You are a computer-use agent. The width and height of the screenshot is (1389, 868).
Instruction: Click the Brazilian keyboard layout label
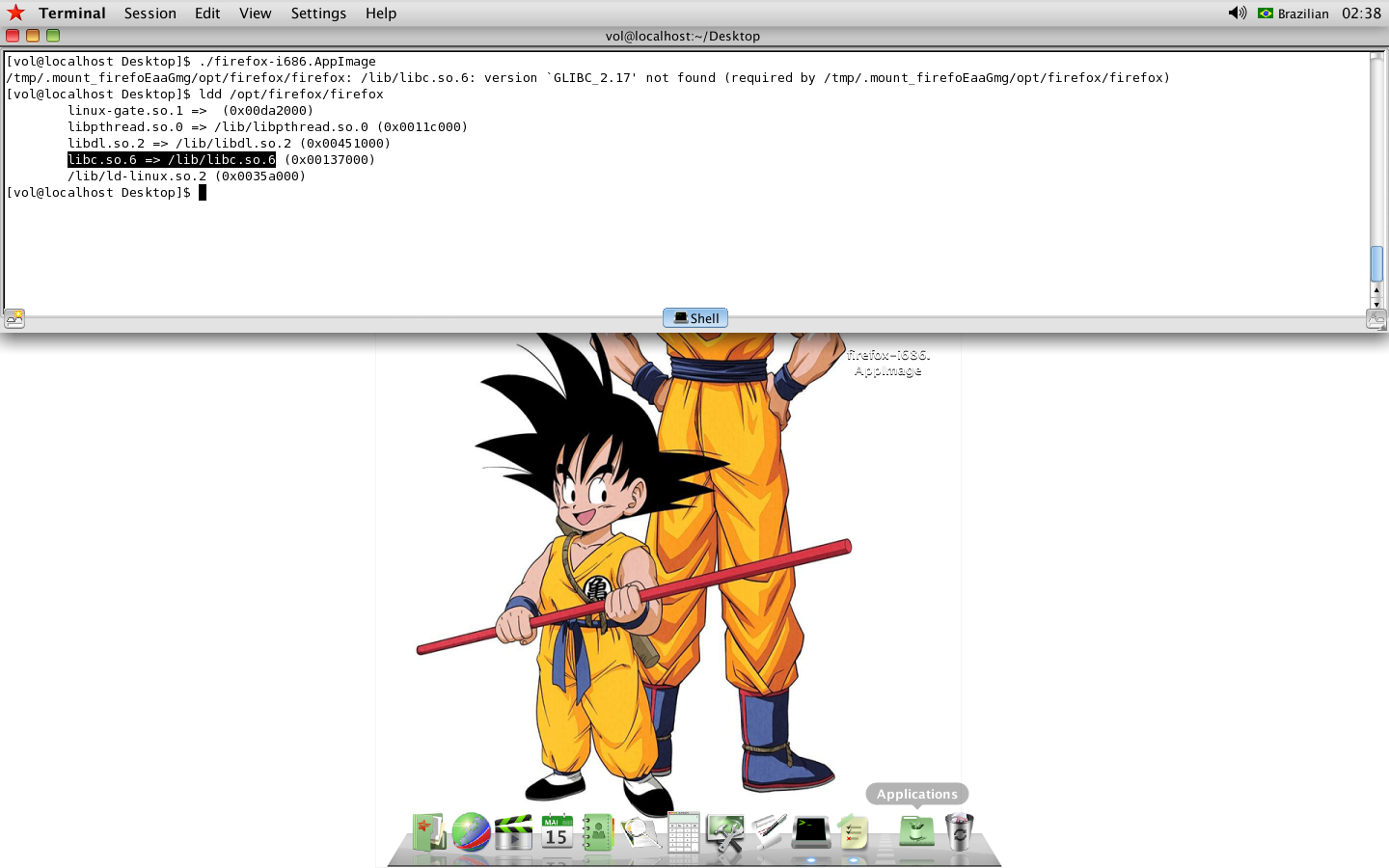1303,14
